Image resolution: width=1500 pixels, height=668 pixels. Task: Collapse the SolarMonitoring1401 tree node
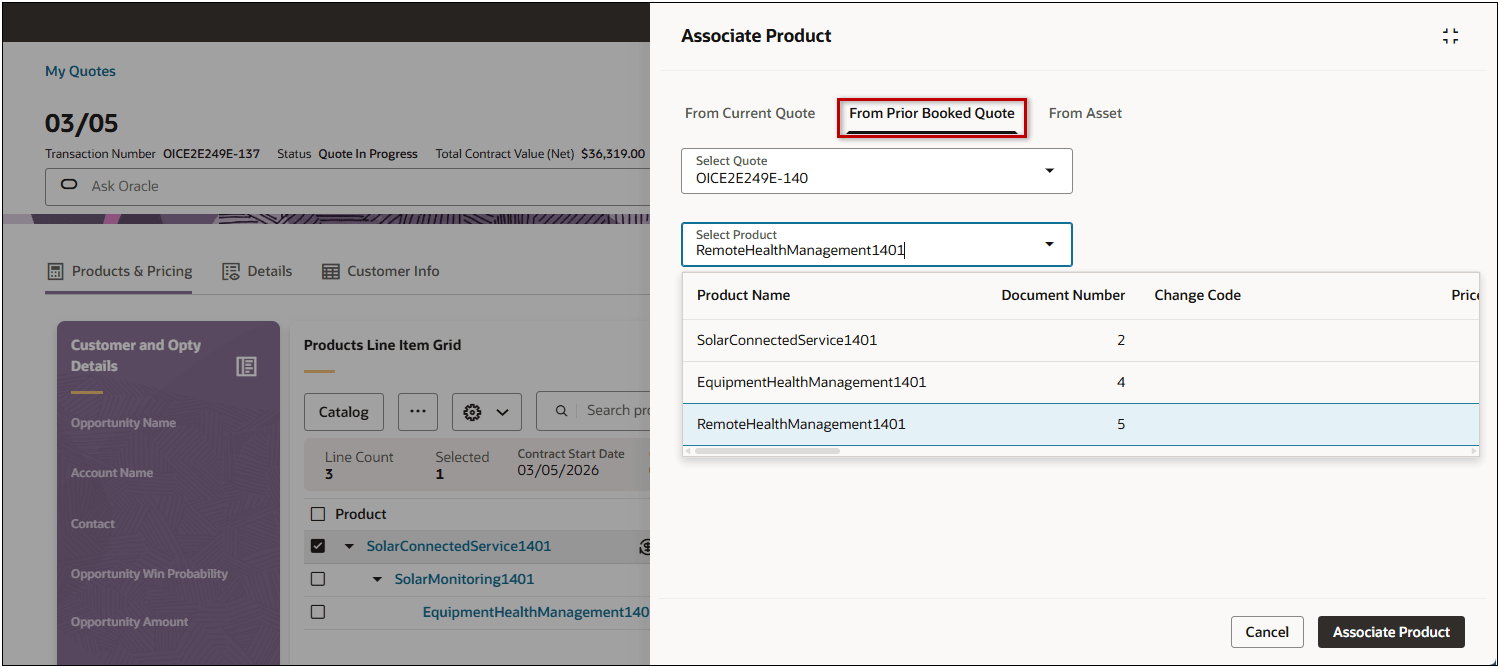[x=377, y=579]
